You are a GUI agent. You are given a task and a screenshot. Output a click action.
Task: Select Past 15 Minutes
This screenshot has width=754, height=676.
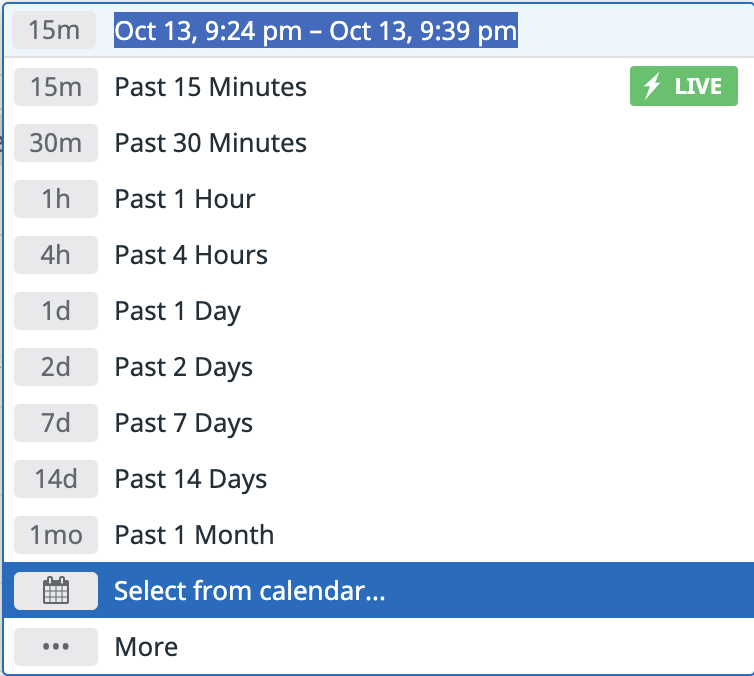tap(378, 87)
